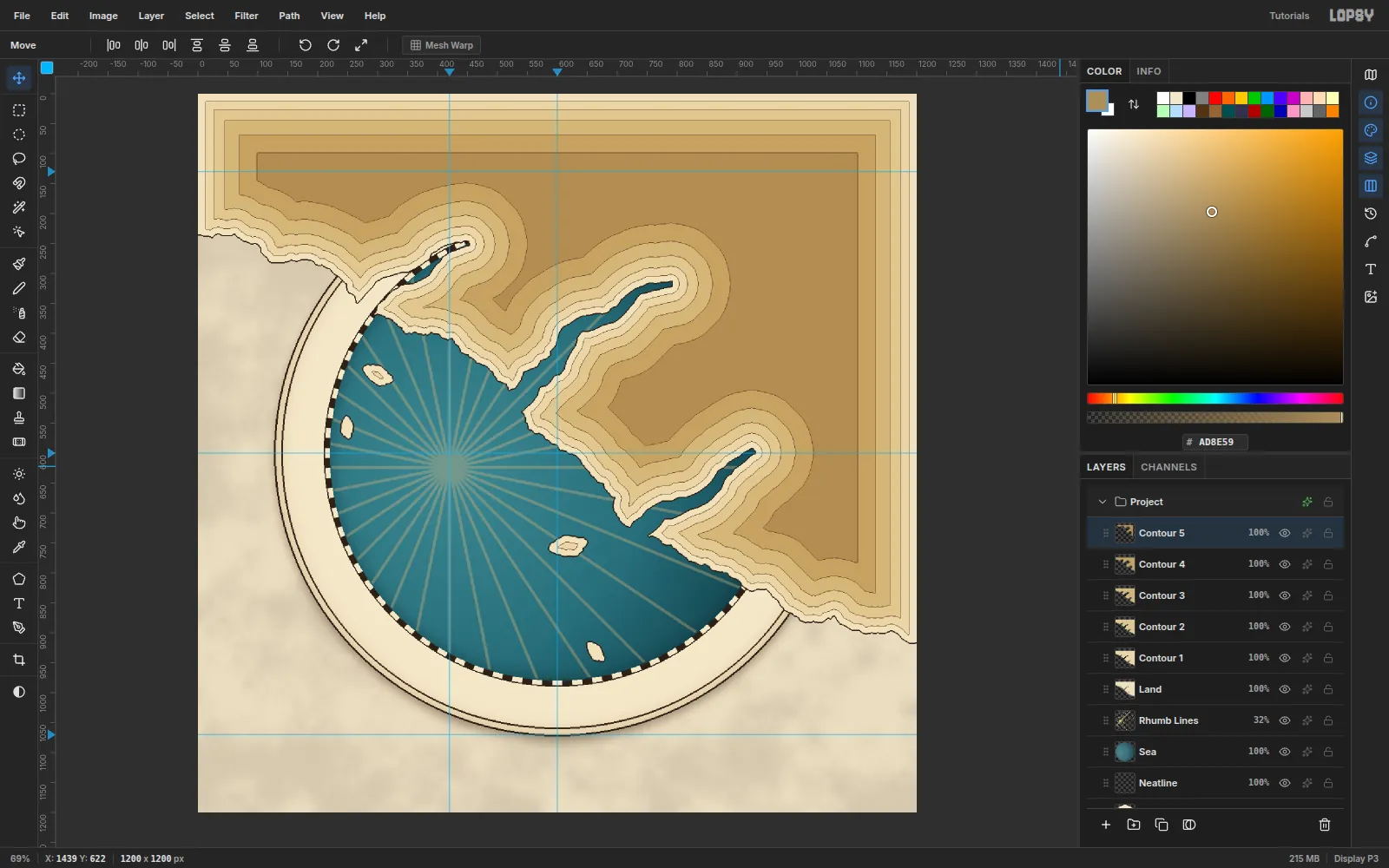
Task: Hide the Contour 4 layer
Action: tap(1285, 564)
